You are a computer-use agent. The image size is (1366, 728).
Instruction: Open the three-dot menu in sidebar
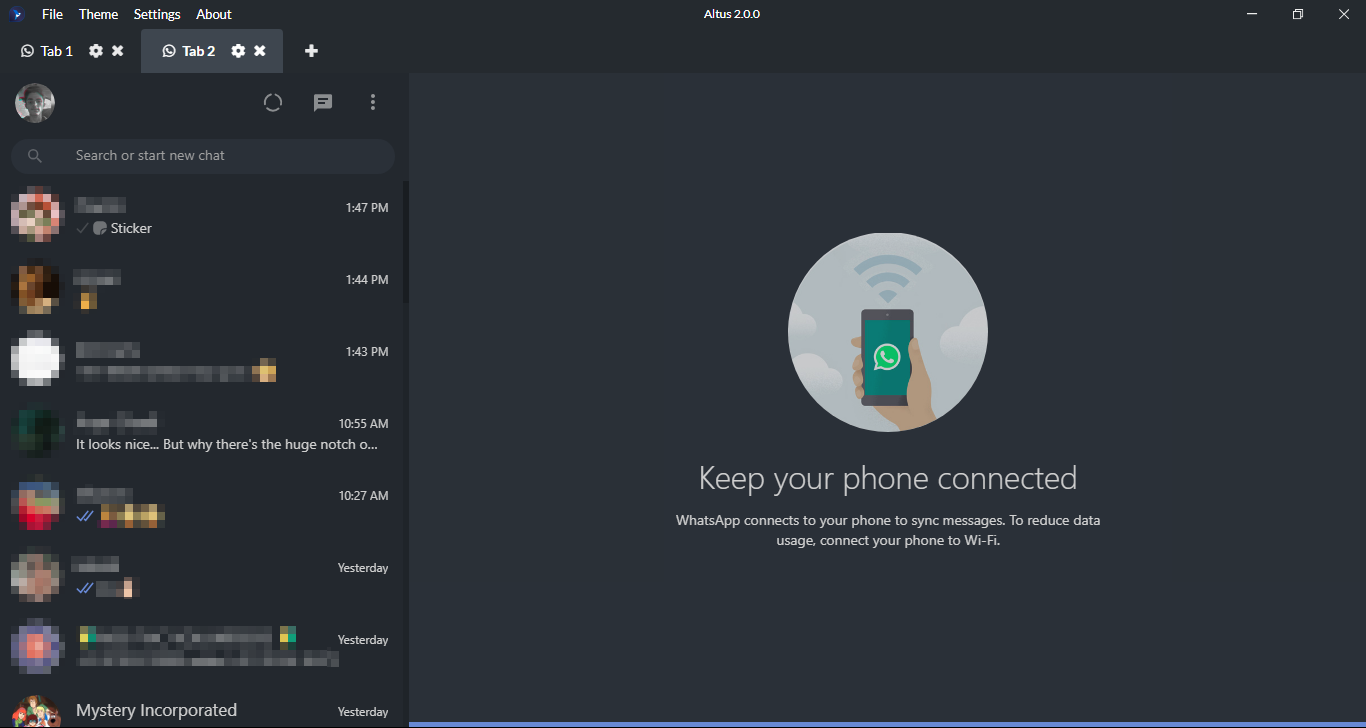tap(373, 102)
